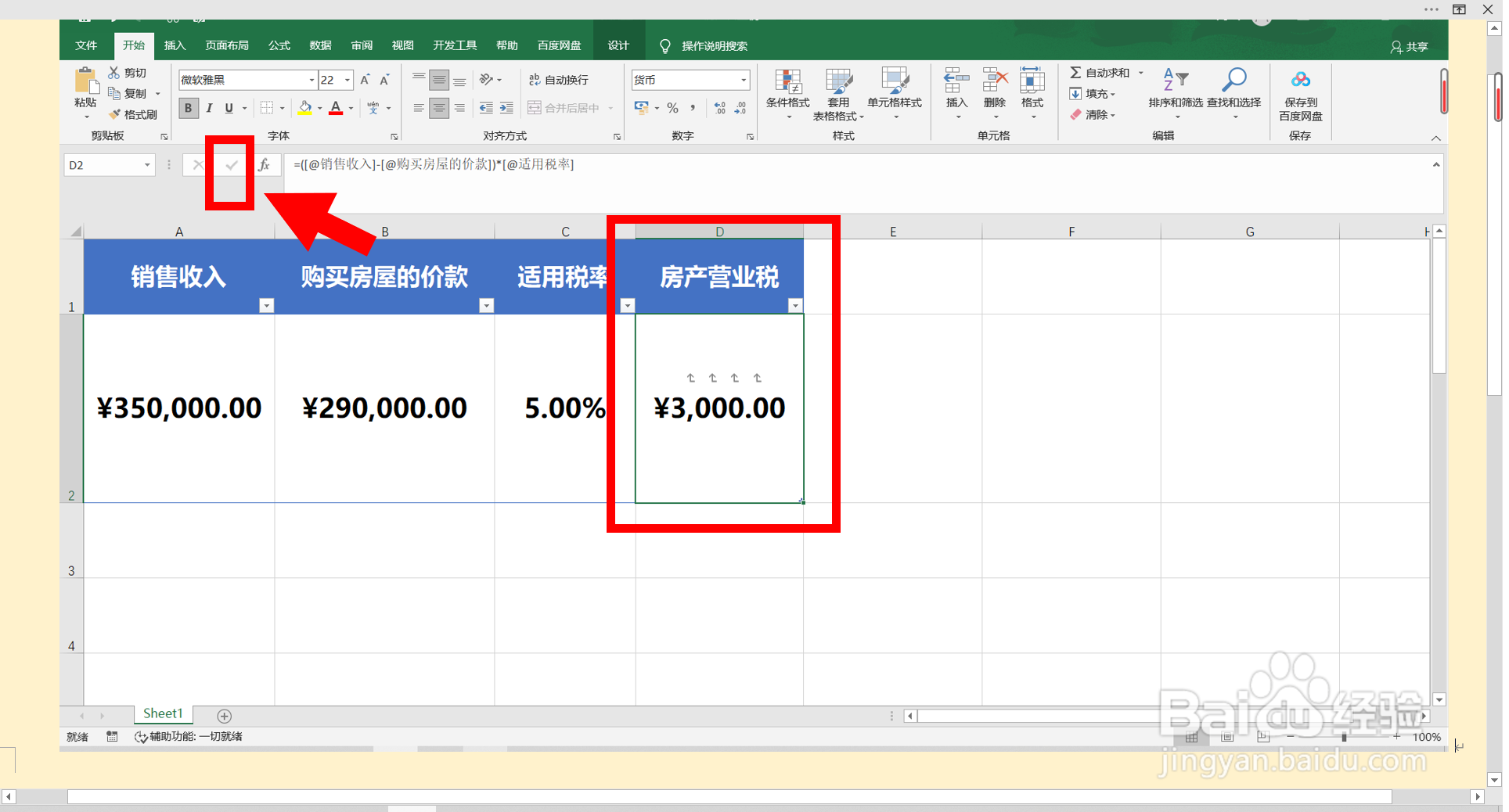Toggle italic formatting
The height and width of the screenshot is (812, 1509).
coord(208,108)
